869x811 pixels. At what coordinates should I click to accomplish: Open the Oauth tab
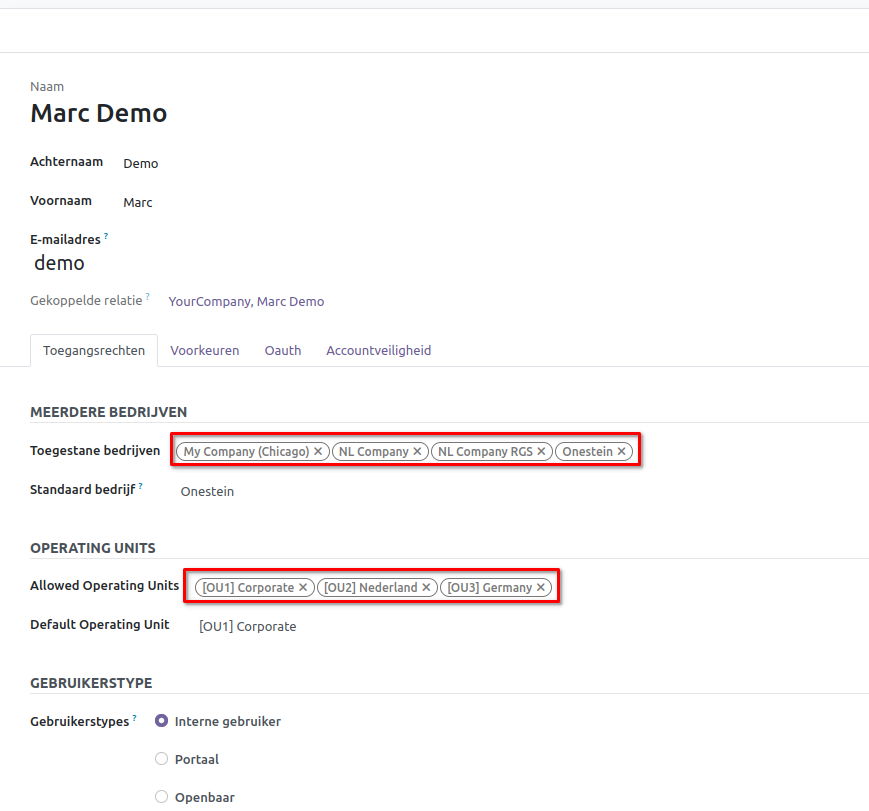coord(282,351)
